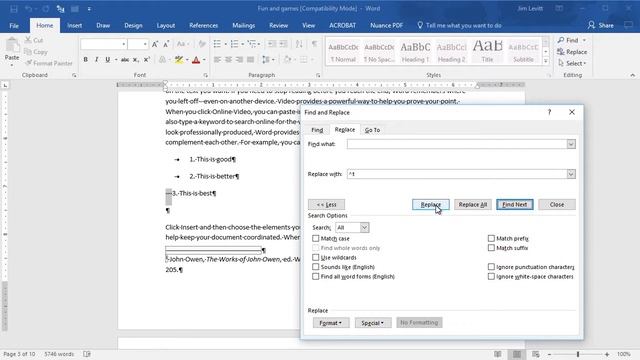
Task: Open the Format dropdown button
Action: pos(331,323)
